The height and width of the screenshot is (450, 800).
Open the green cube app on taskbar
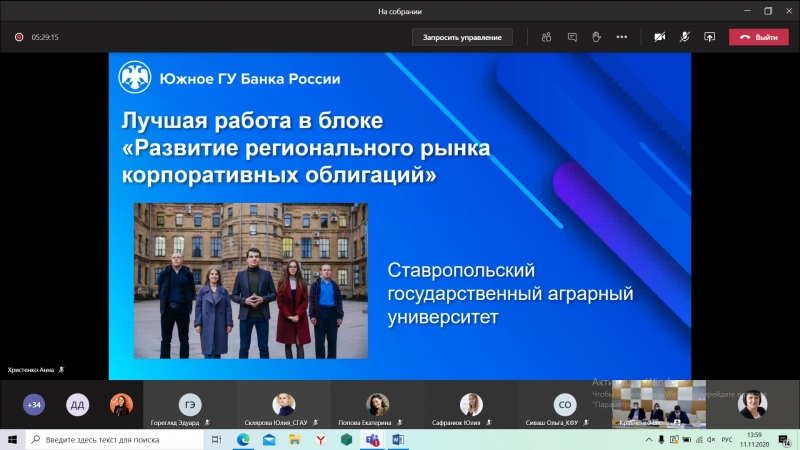[x=346, y=439]
